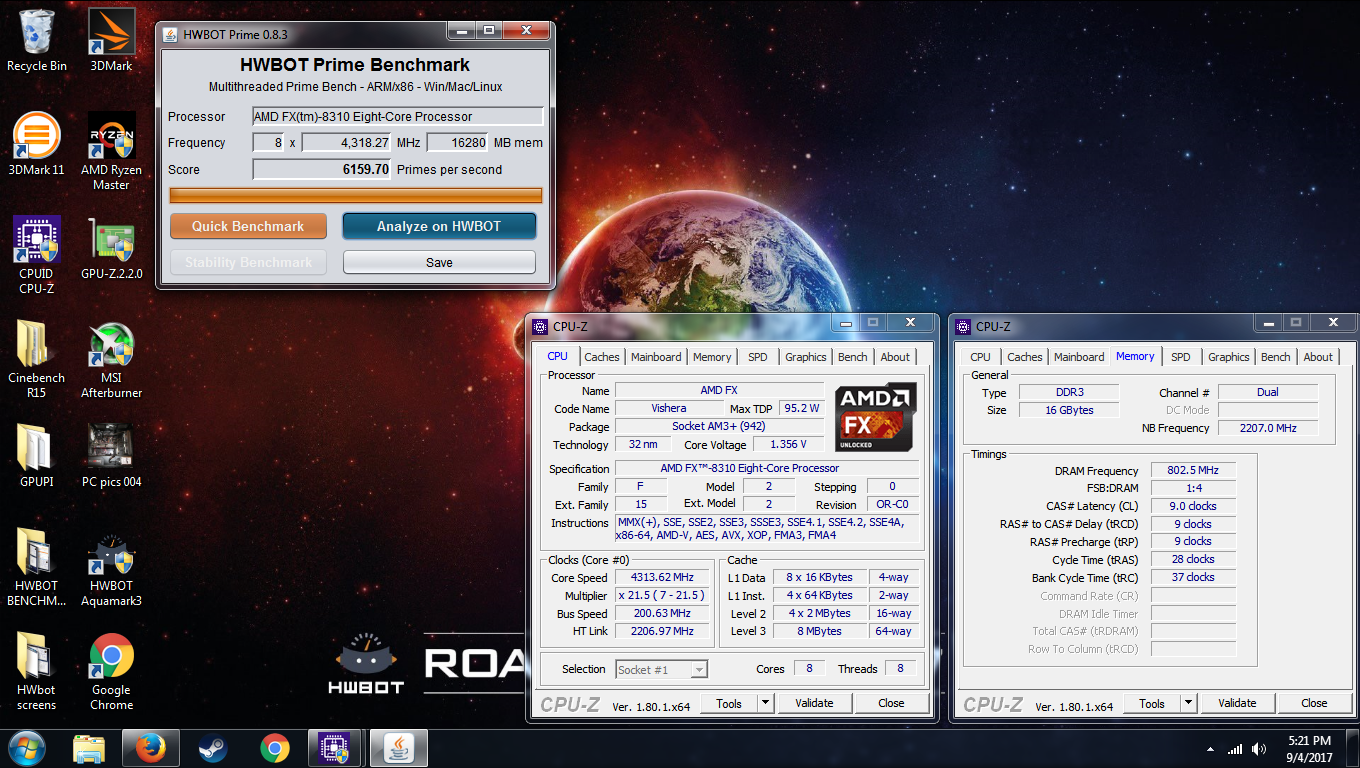Select the Mainboard tab in the left CPU-Z window

click(x=656, y=357)
